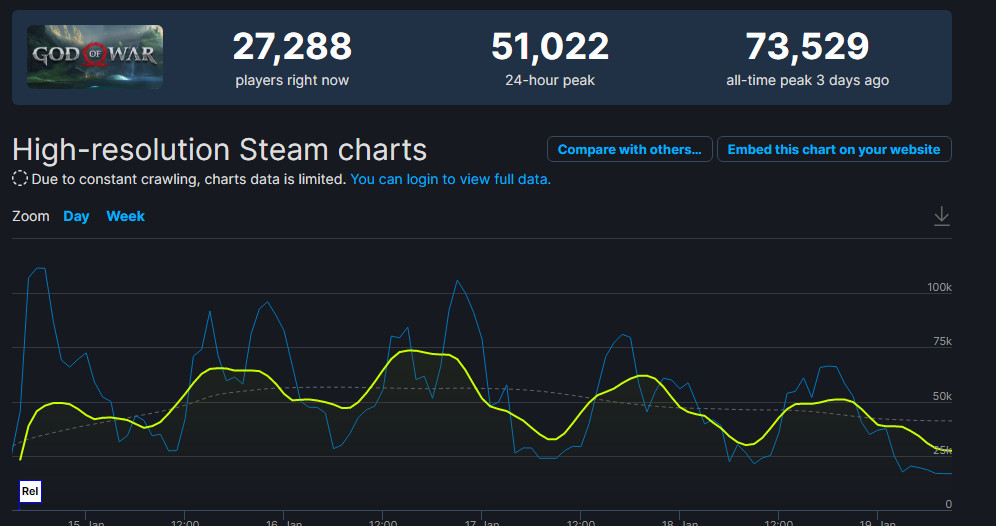Click the 75k y-axis label
This screenshot has height=526, width=996.
click(941, 342)
